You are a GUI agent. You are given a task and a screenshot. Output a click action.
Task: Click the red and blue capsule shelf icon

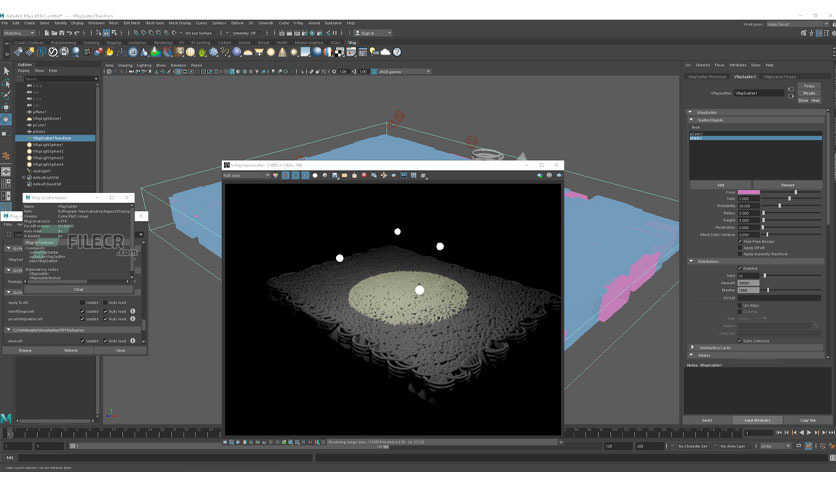pyautogui.click(x=99, y=52)
